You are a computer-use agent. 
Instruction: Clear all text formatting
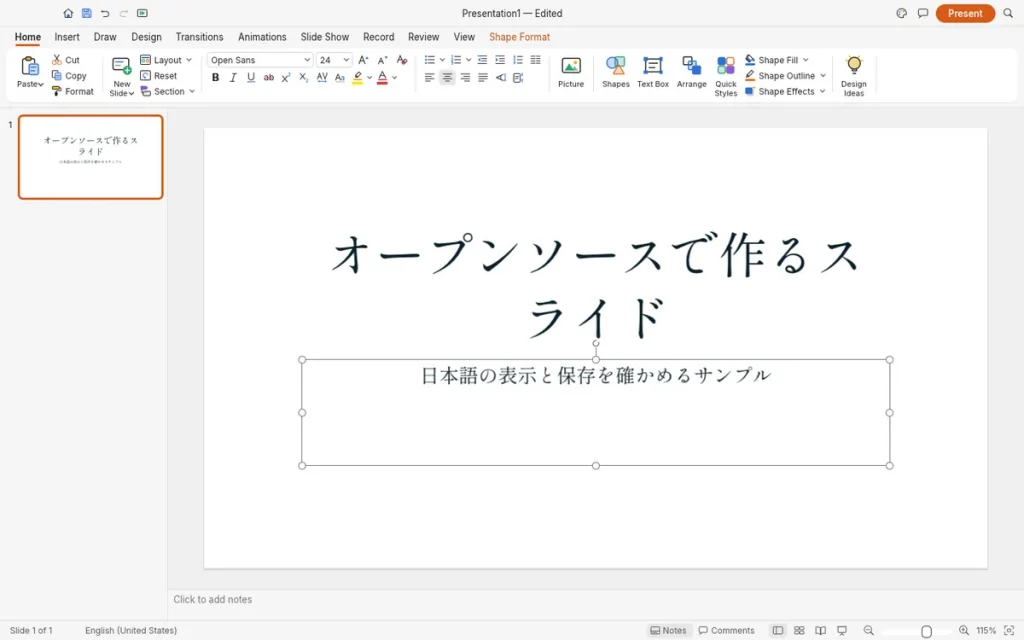point(402,59)
